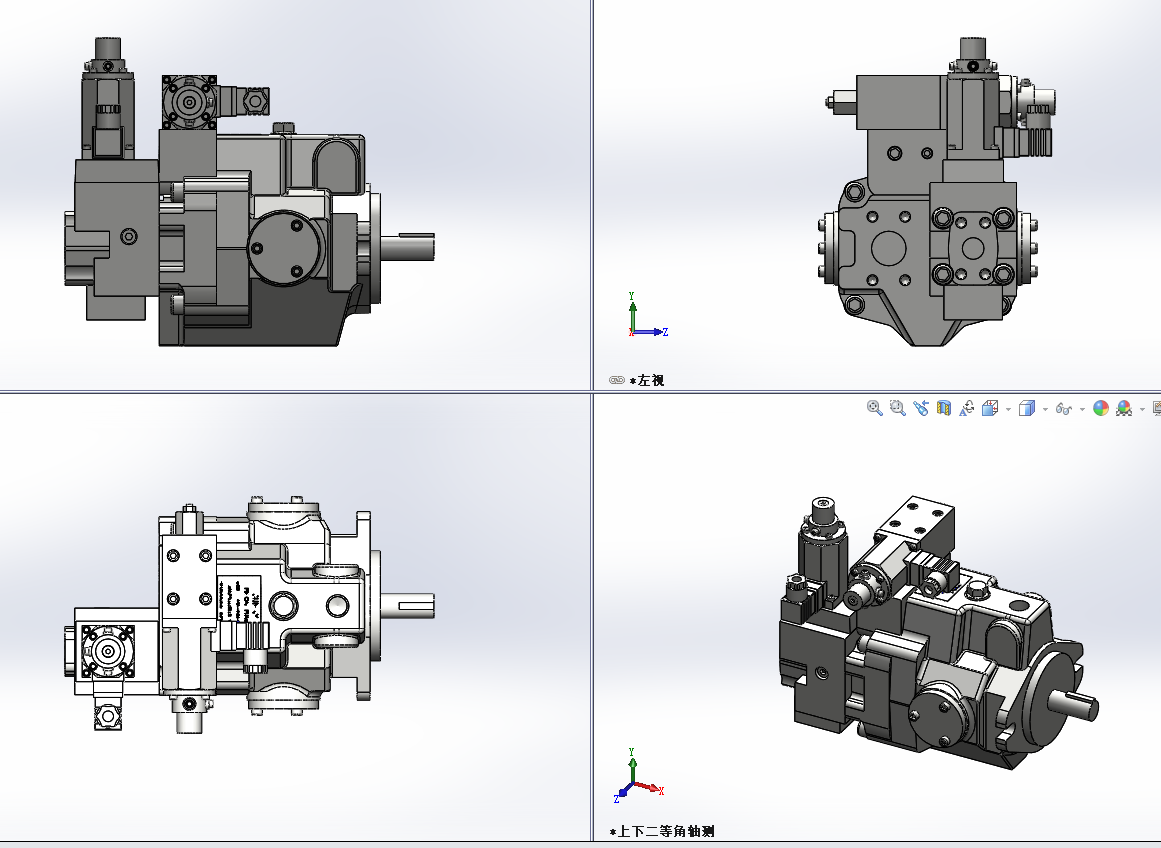
Task: Click the Zoom to Fit icon
Action: [x=874, y=408]
